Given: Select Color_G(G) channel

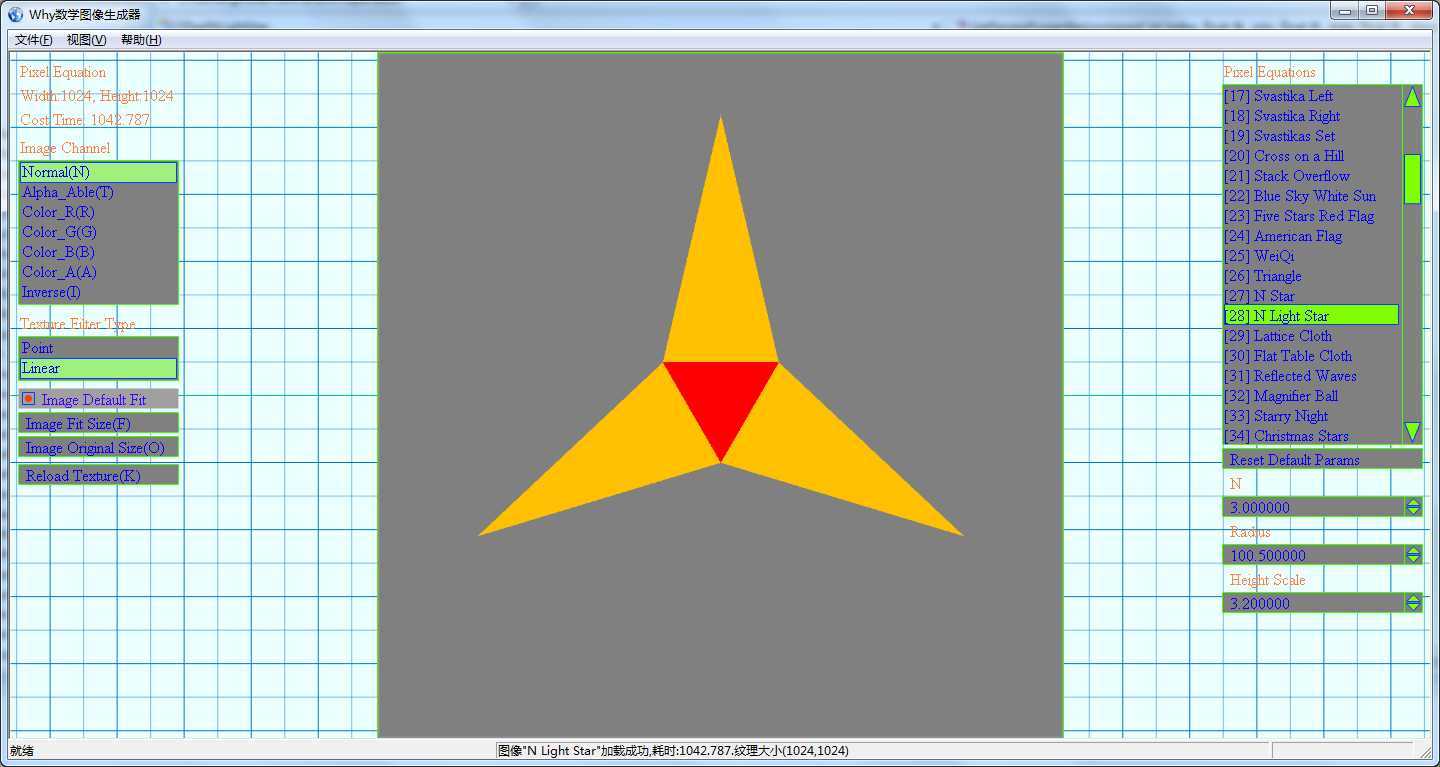Looking at the screenshot, I should 98,232.
